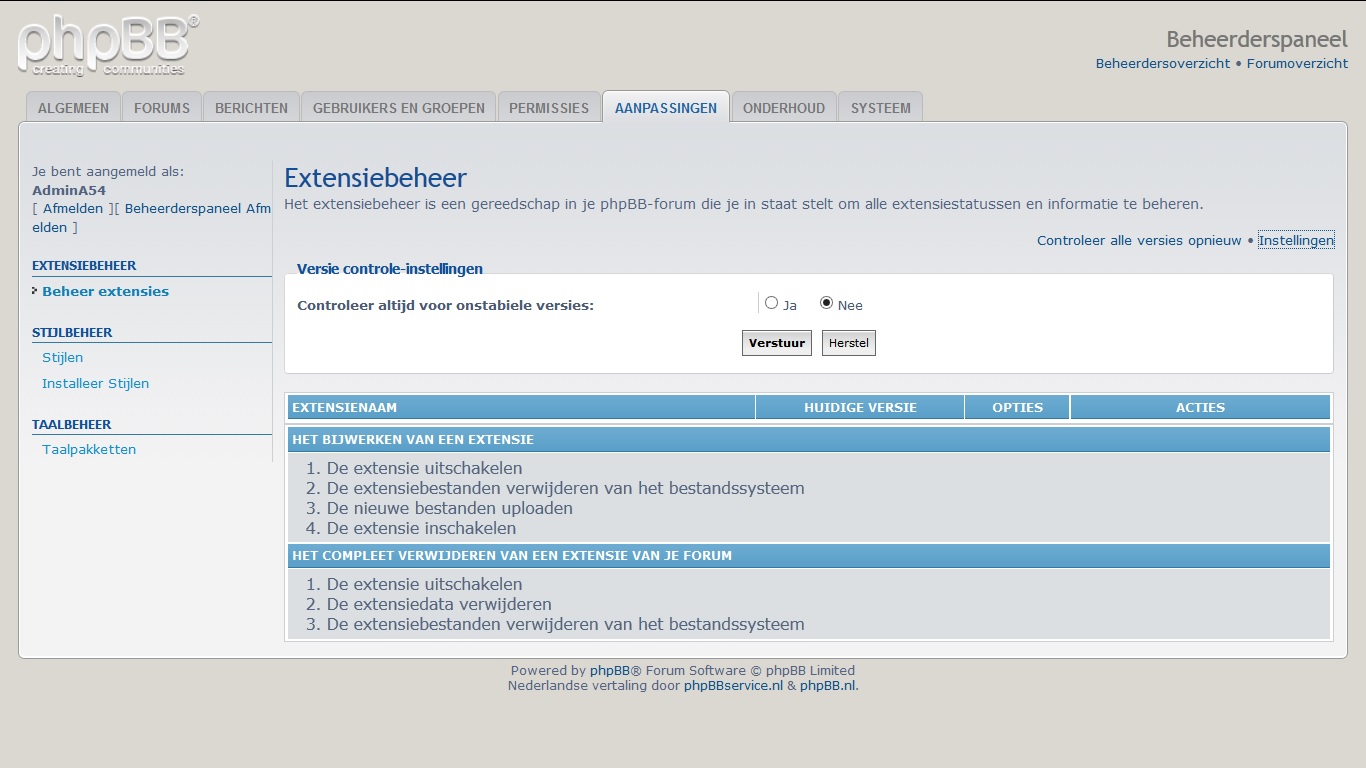Open the Berichten tab
The image size is (1366, 768).
[x=251, y=107]
